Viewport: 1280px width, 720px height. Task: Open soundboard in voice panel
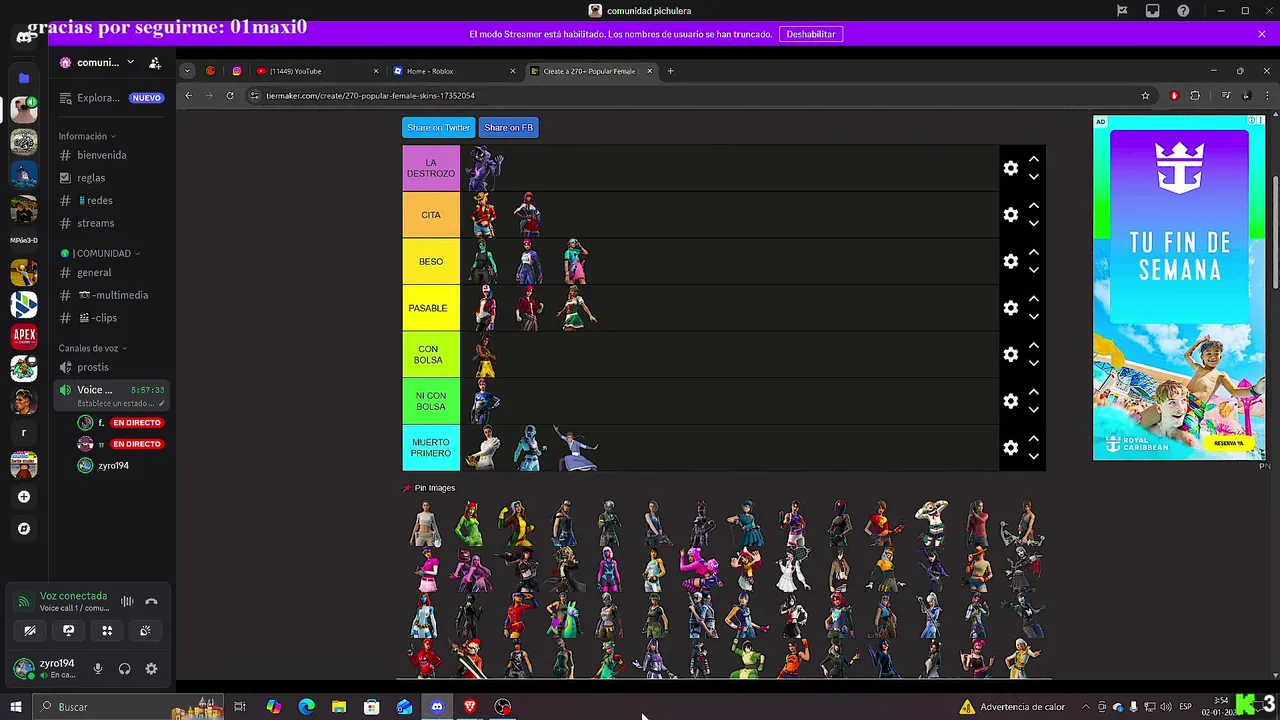click(x=145, y=630)
